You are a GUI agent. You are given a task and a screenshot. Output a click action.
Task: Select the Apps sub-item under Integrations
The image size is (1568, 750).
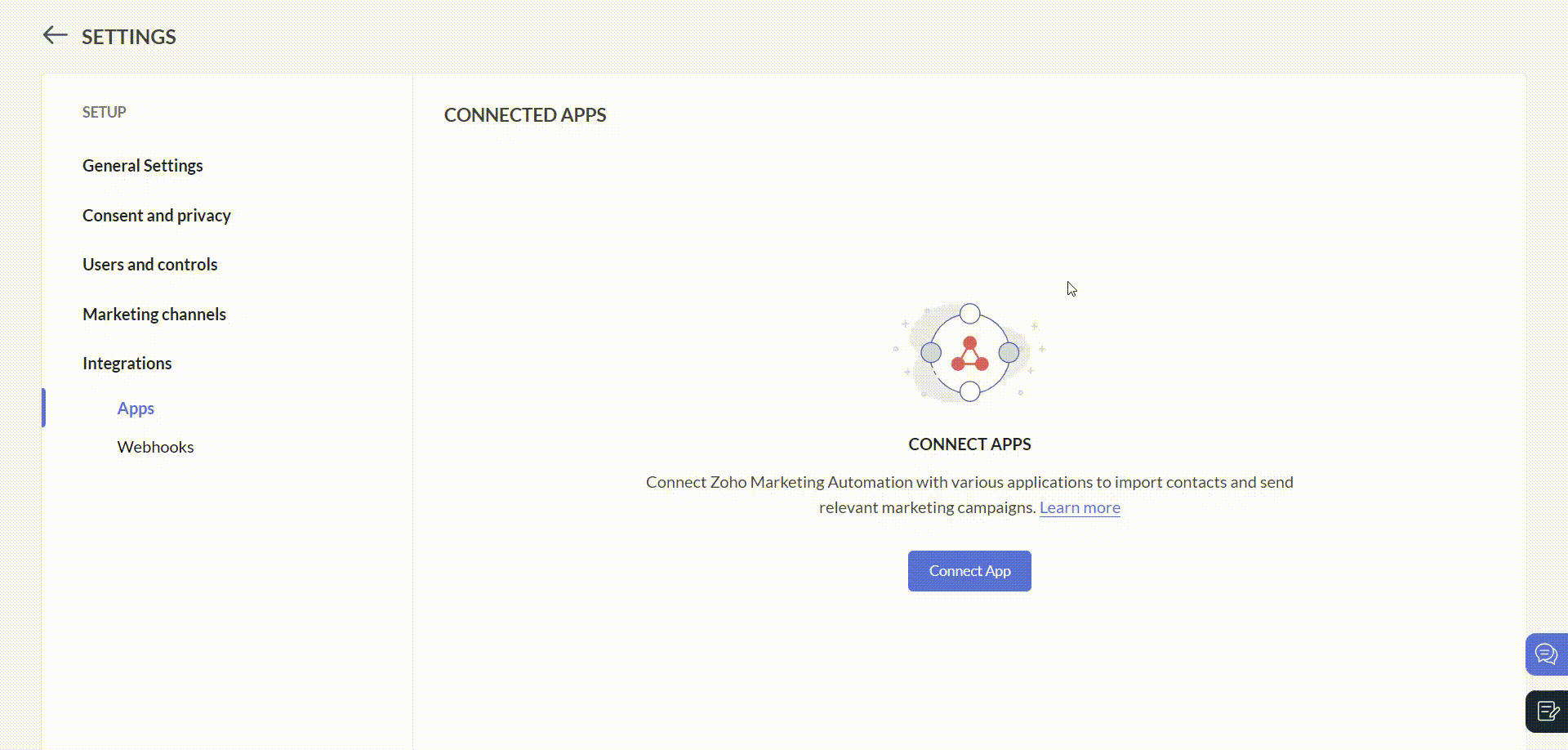click(136, 408)
